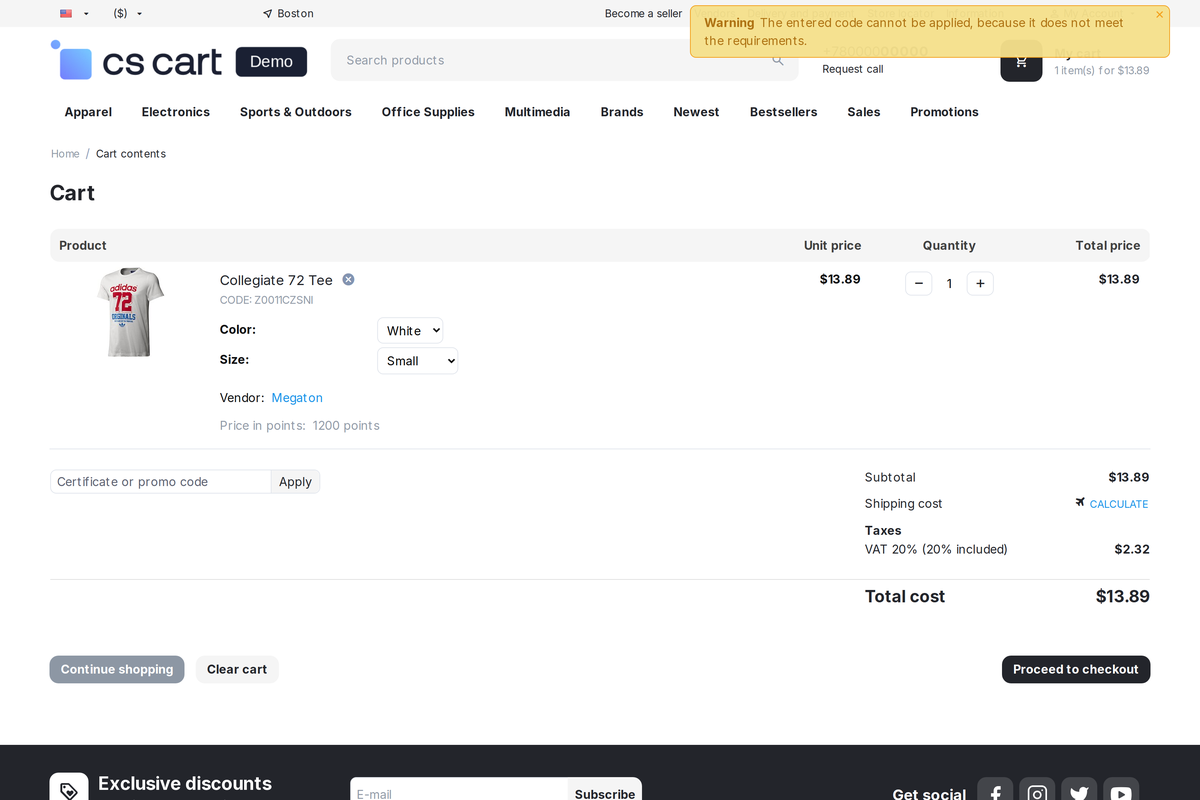
Task: Click the '1 item(s) for $13.89' cart summary
Action: pyautogui.click(x=1102, y=71)
